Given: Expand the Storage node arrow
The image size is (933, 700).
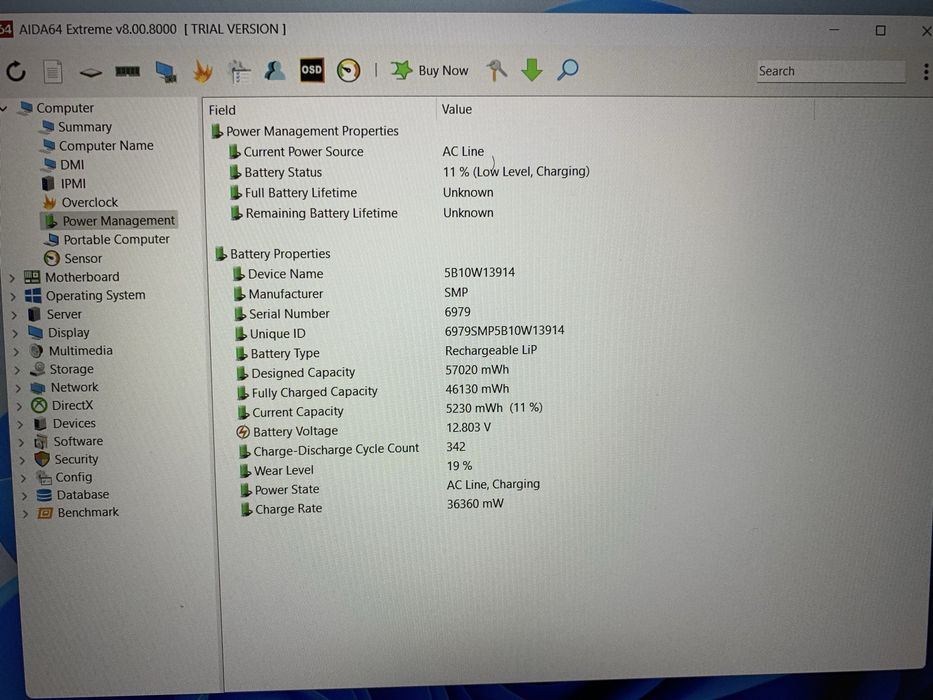Looking at the screenshot, I should (17, 370).
